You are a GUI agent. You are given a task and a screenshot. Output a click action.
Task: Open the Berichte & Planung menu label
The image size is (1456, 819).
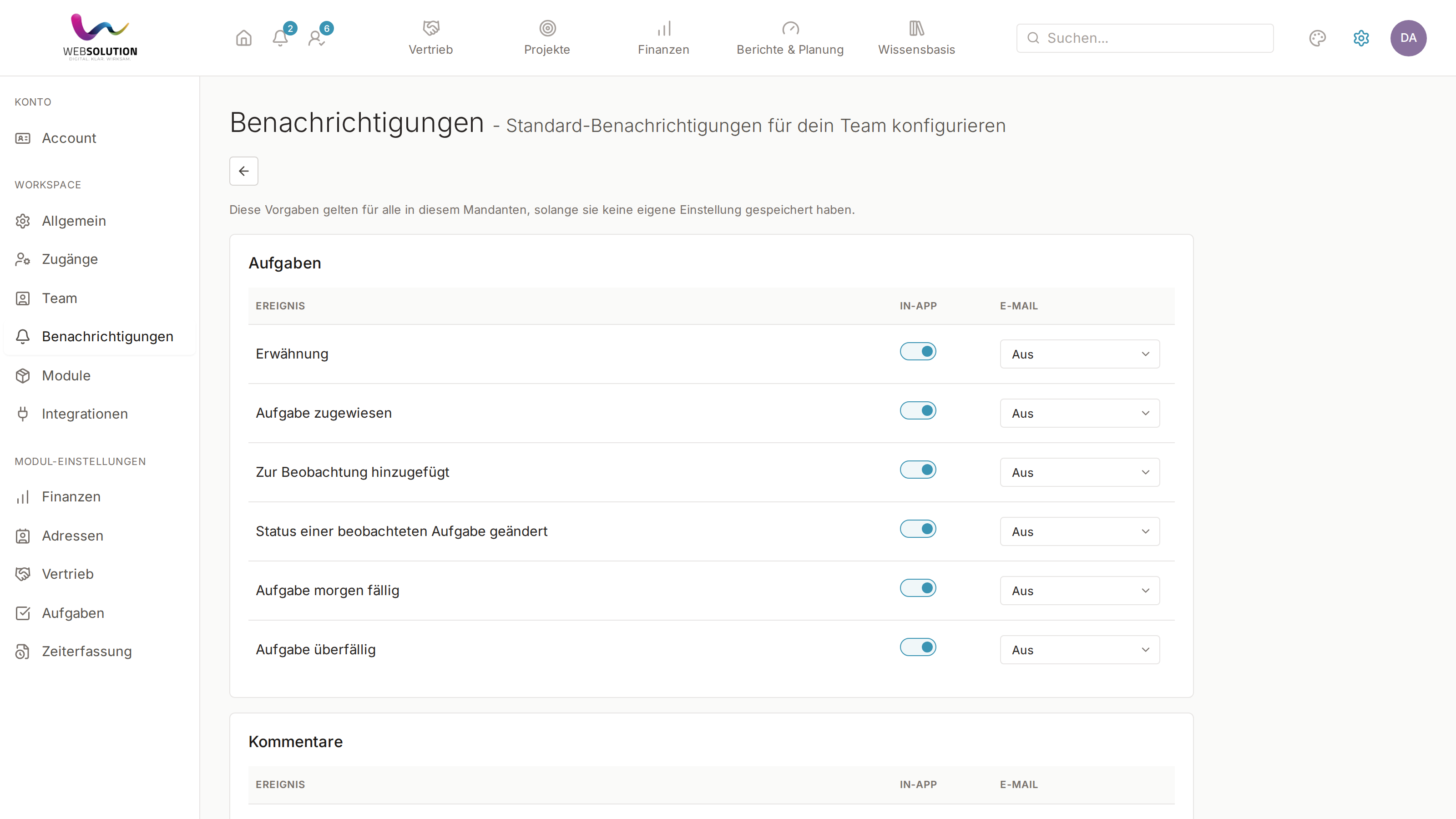click(790, 50)
